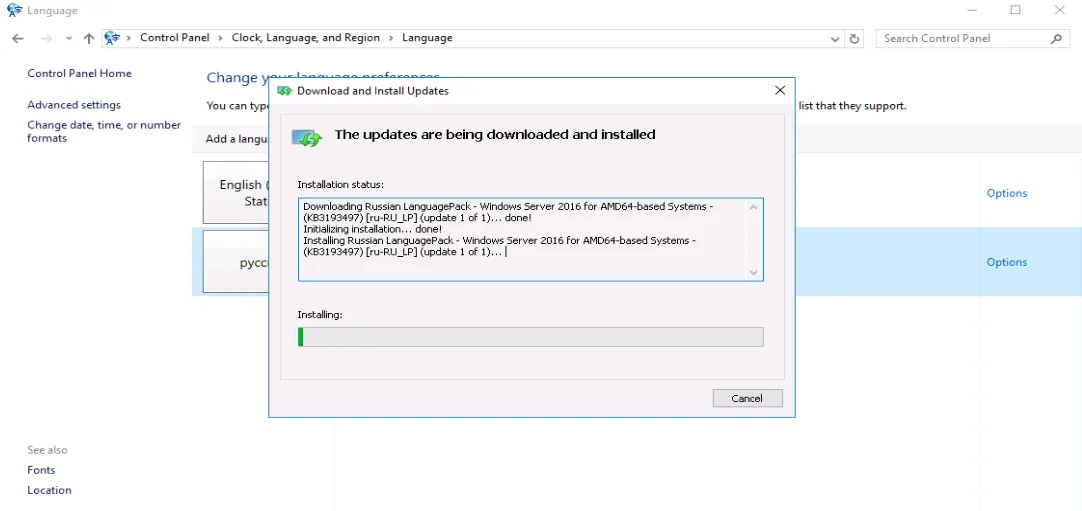
Task: Open Options for the Russian language
Action: coord(1006,262)
